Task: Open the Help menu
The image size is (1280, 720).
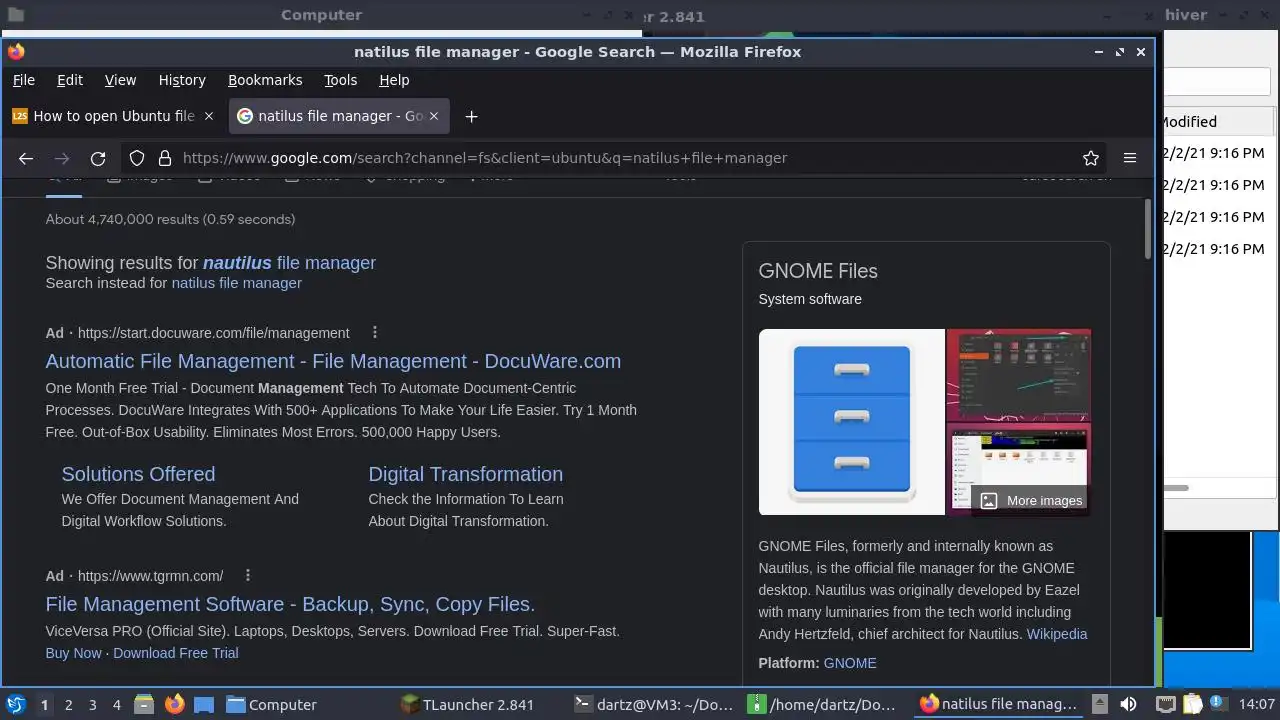Action: point(394,80)
